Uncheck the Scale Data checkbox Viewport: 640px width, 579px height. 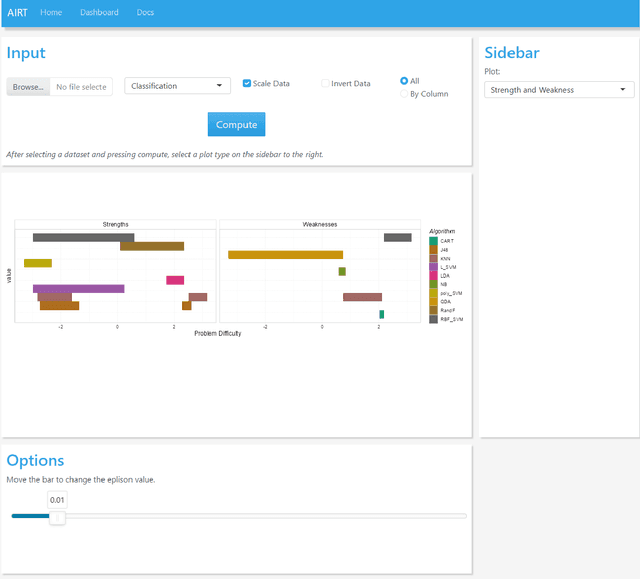click(247, 84)
